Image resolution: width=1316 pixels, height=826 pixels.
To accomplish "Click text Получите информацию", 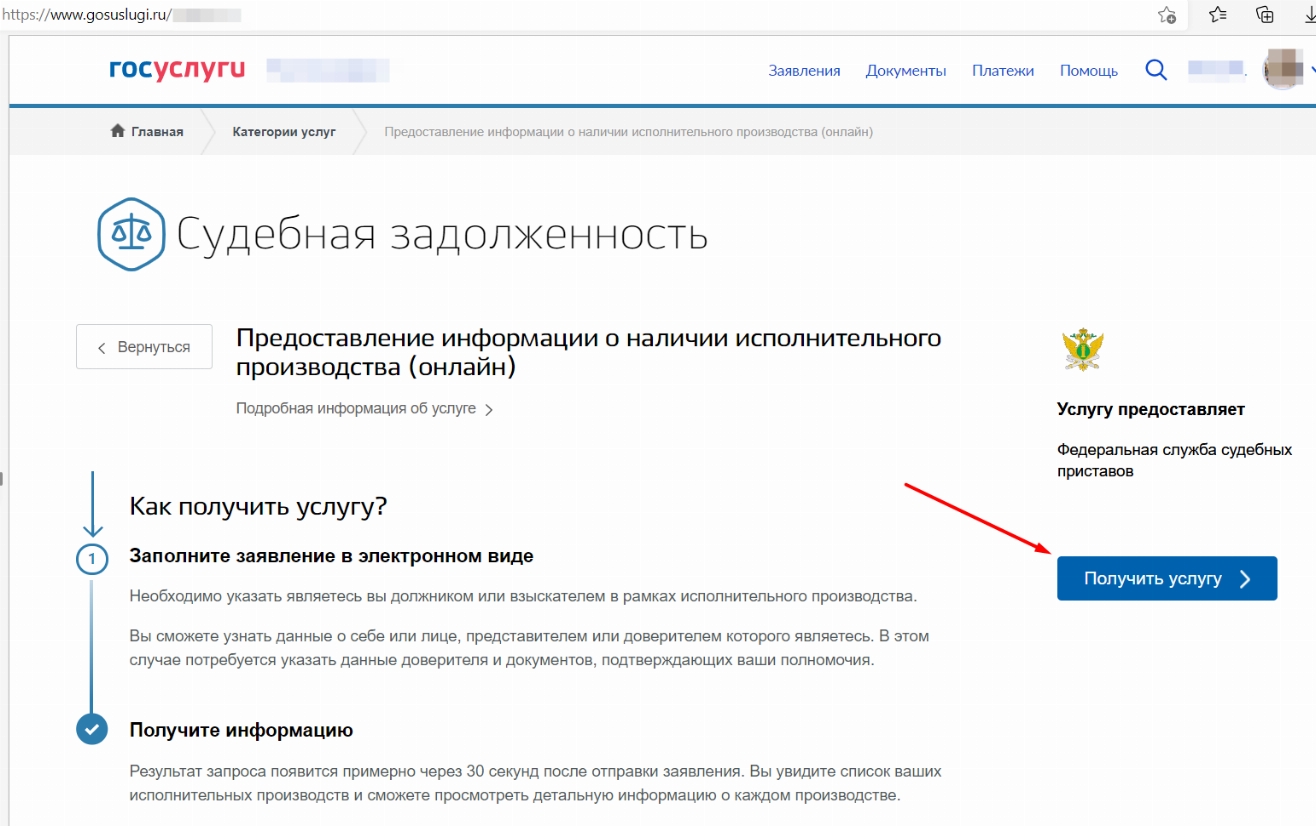I will coord(242,730).
